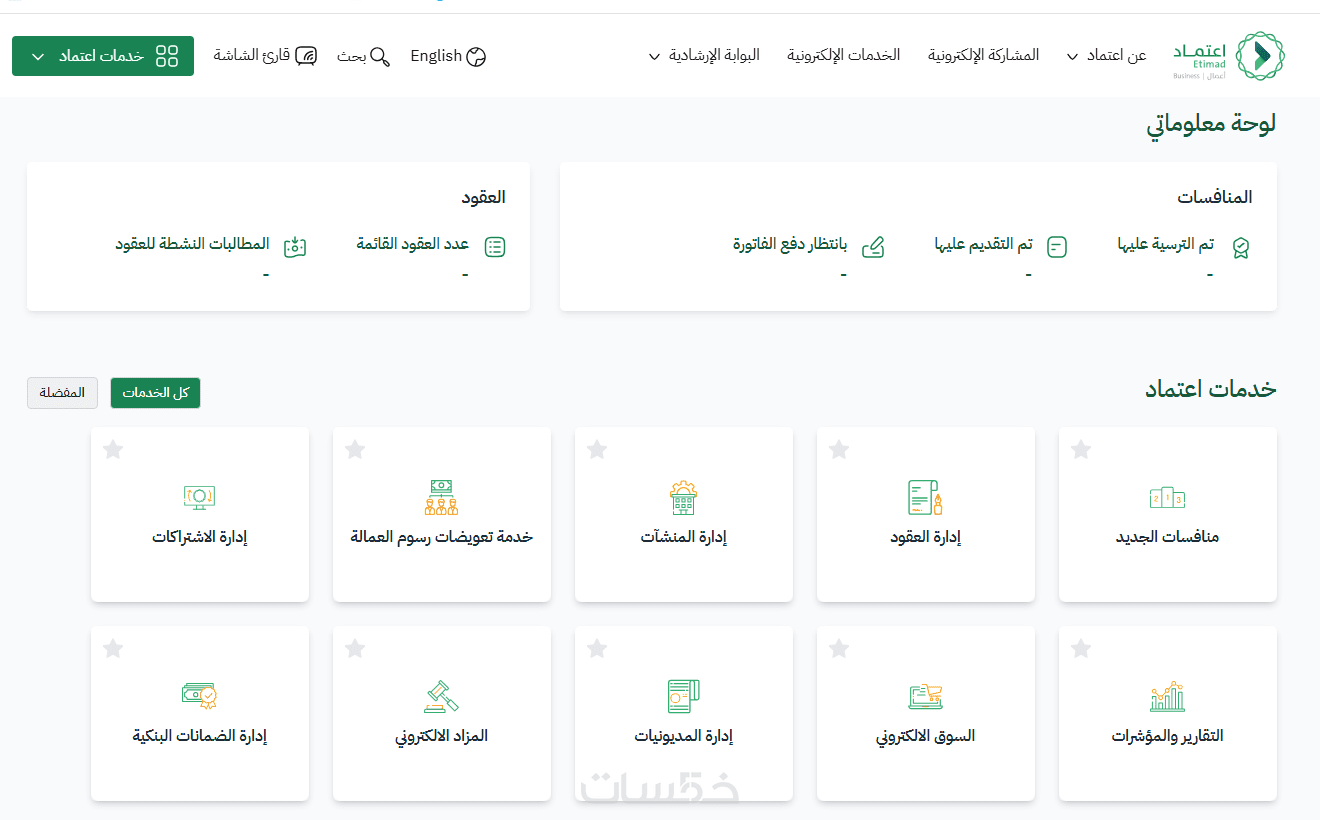Click the e-marketplace cart icon
The height and width of the screenshot is (820, 1320).
(925, 696)
